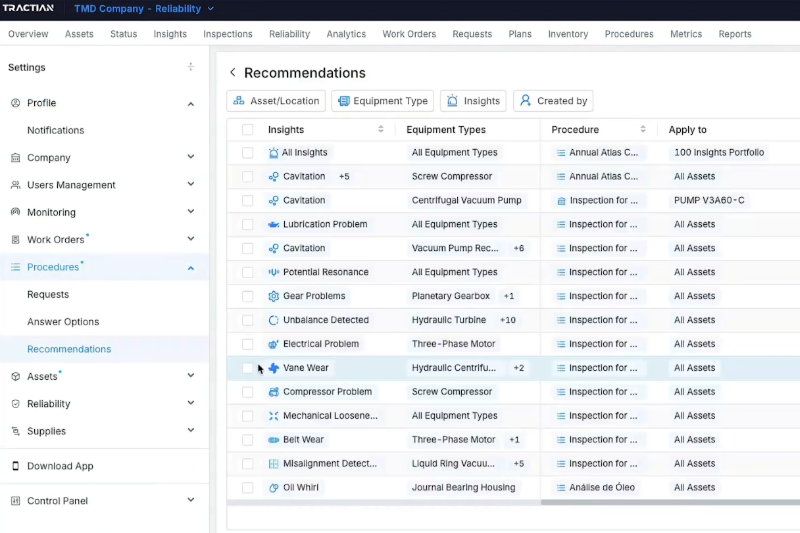Go to the Inventory tab
This screenshot has width=800, height=533.
coord(568,34)
